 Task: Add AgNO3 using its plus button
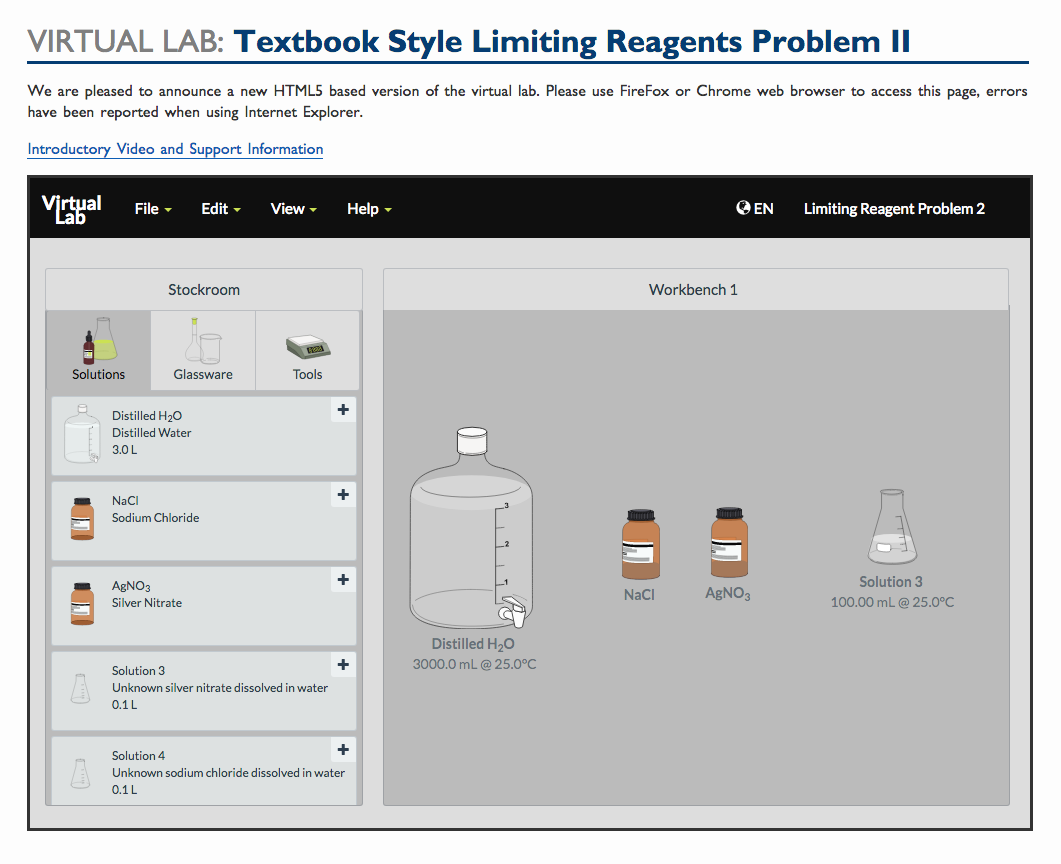pyautogui.click(x=343, y=580)
